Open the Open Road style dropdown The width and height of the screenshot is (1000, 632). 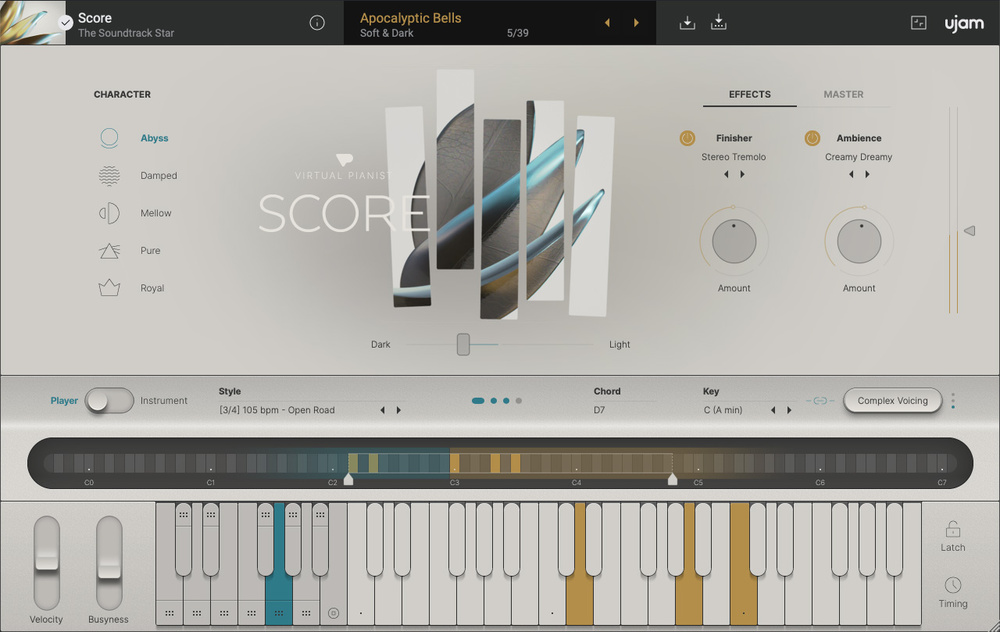click(x=277, y=410)
